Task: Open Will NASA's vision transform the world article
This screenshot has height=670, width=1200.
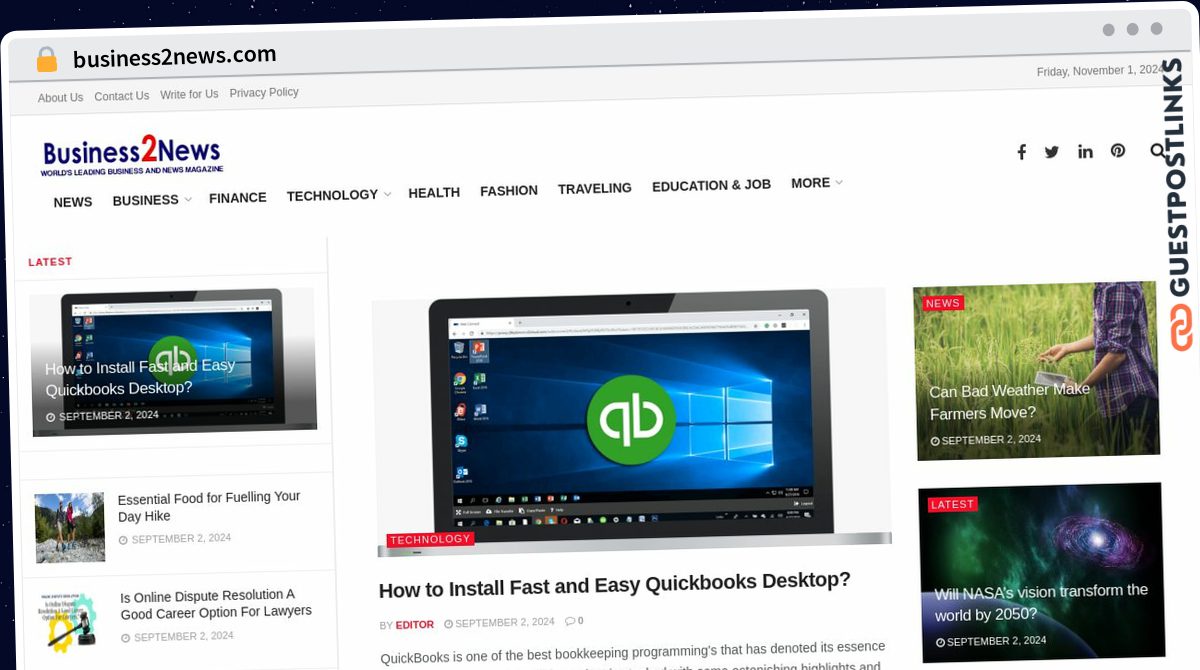Action: [x=1040, y=603]
